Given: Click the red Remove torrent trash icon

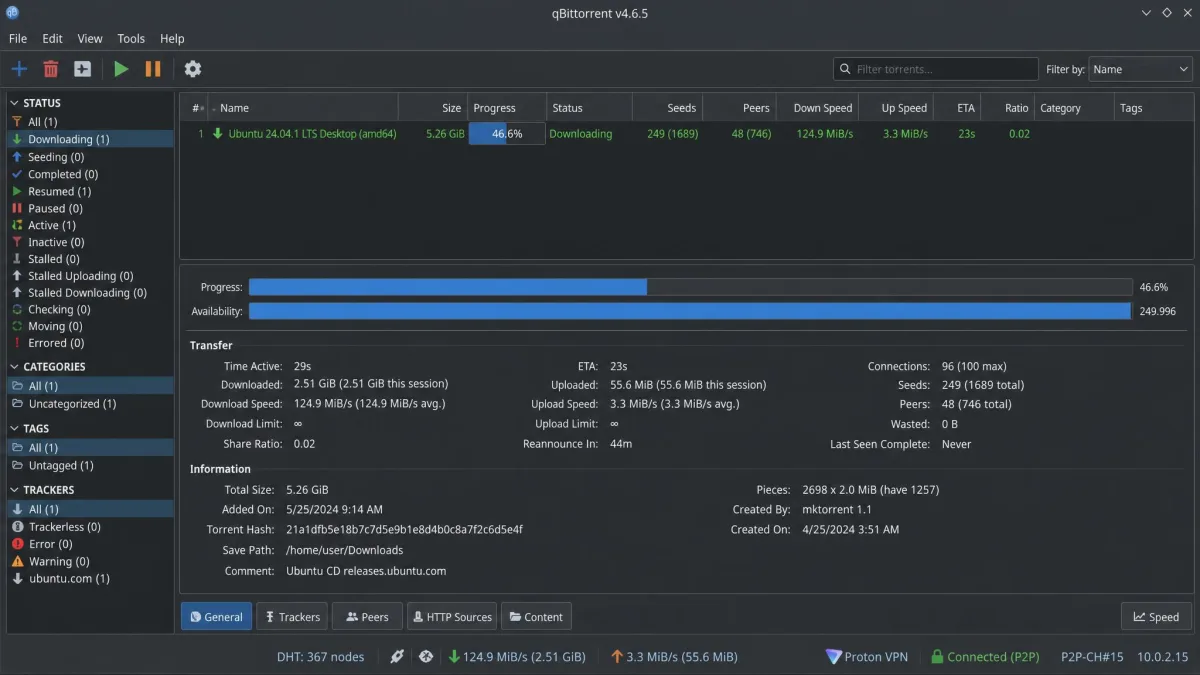Looking at the screenshot, I should click(x=51, y=69).
